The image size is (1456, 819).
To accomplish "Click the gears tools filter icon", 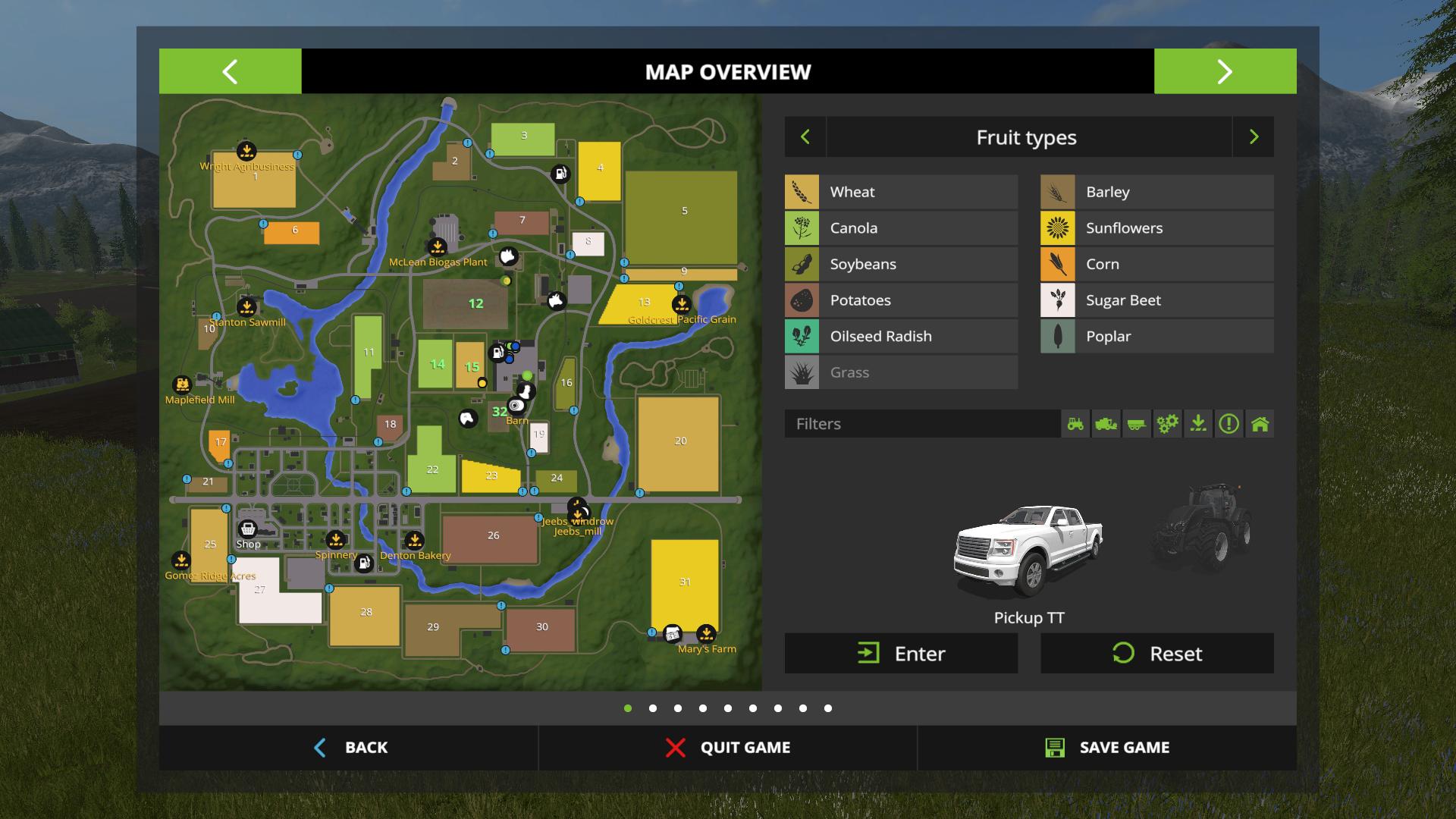I will point(1167,424).
